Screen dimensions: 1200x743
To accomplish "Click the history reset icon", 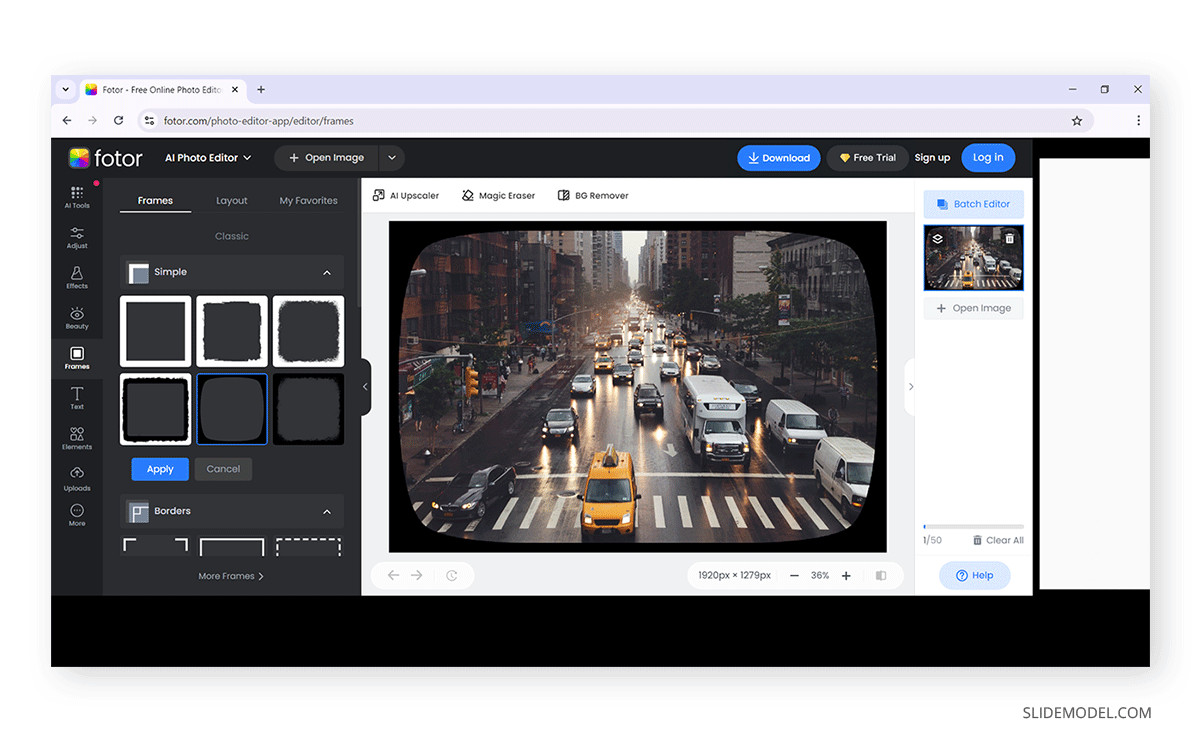I will [452, 575].
